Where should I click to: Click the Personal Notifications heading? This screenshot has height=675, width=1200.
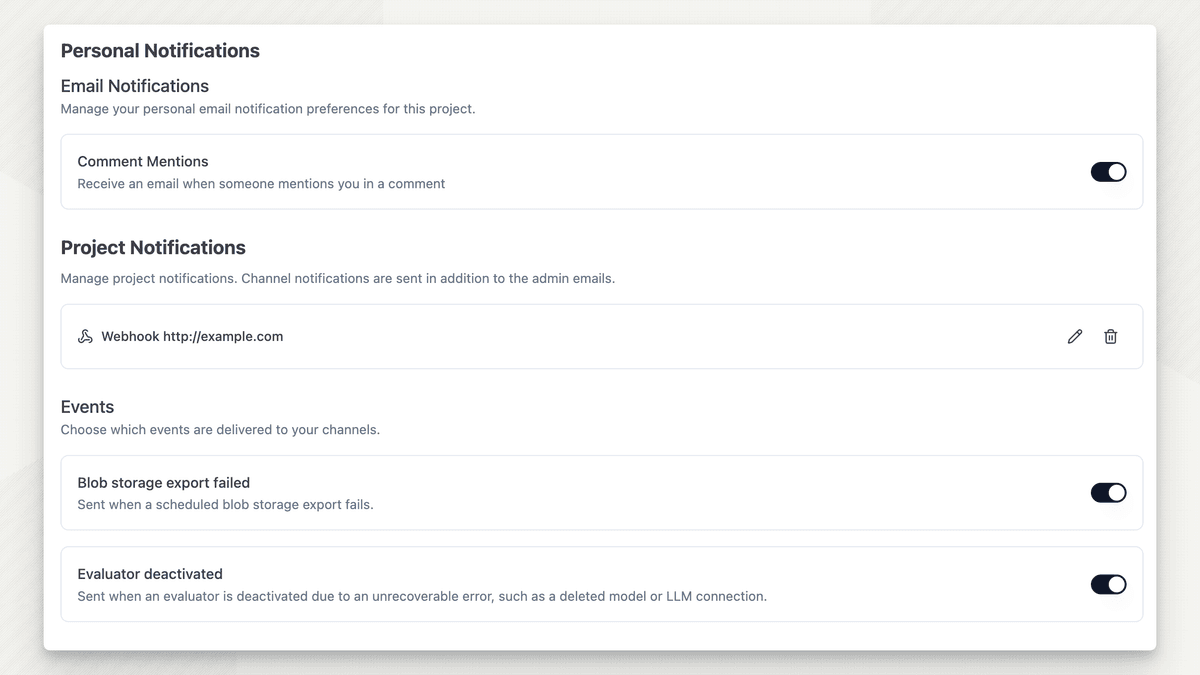tap(160, 51)
